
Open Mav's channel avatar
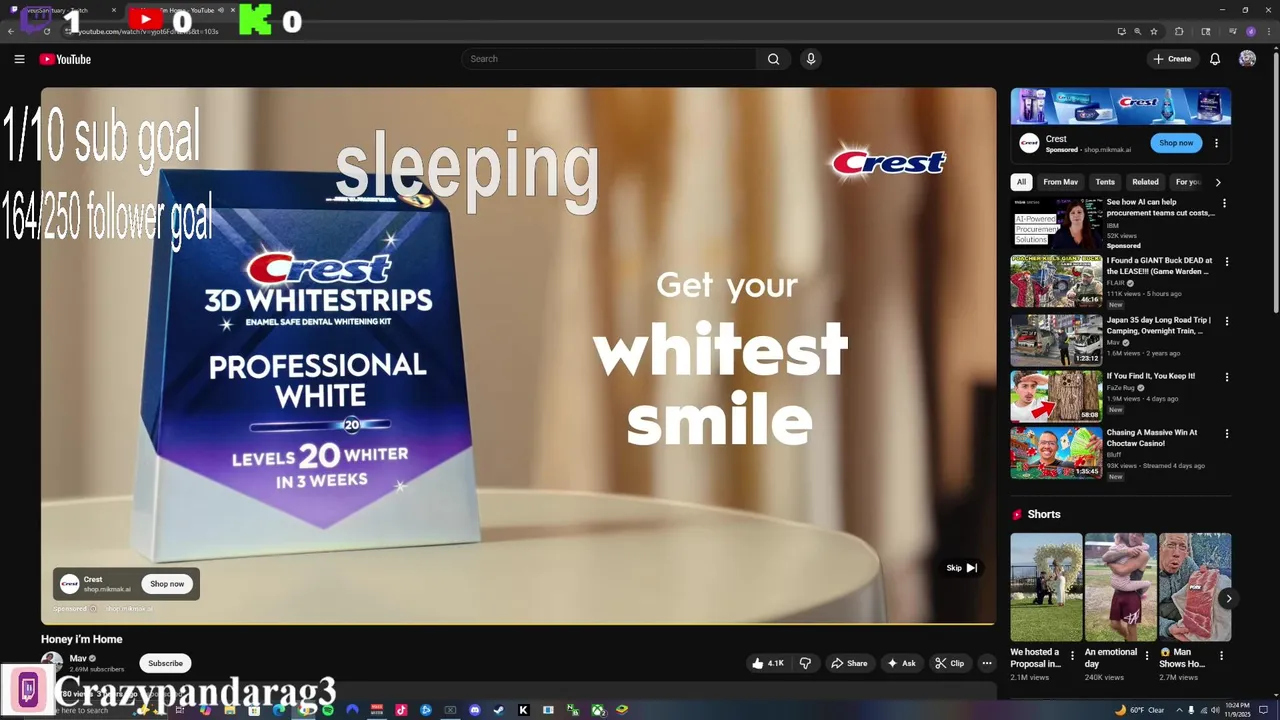(x=52, y=662)
